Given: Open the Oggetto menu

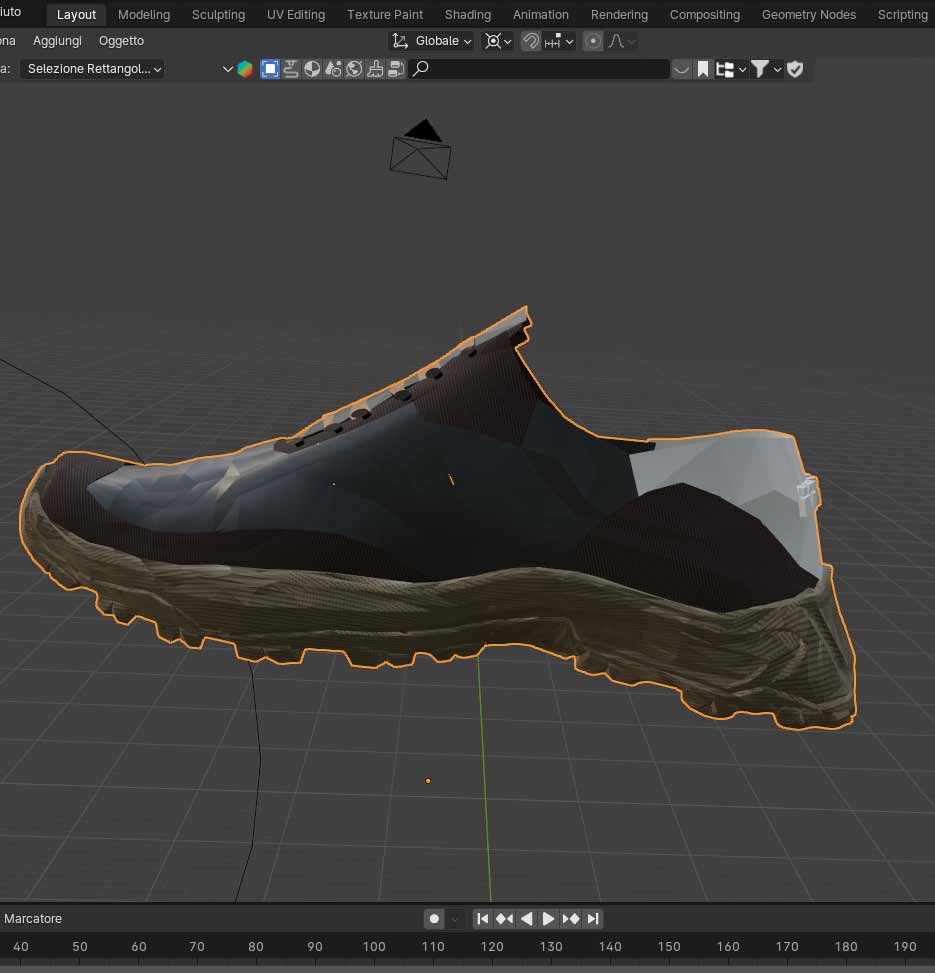Looking at the screenshot, I should 121,41.
